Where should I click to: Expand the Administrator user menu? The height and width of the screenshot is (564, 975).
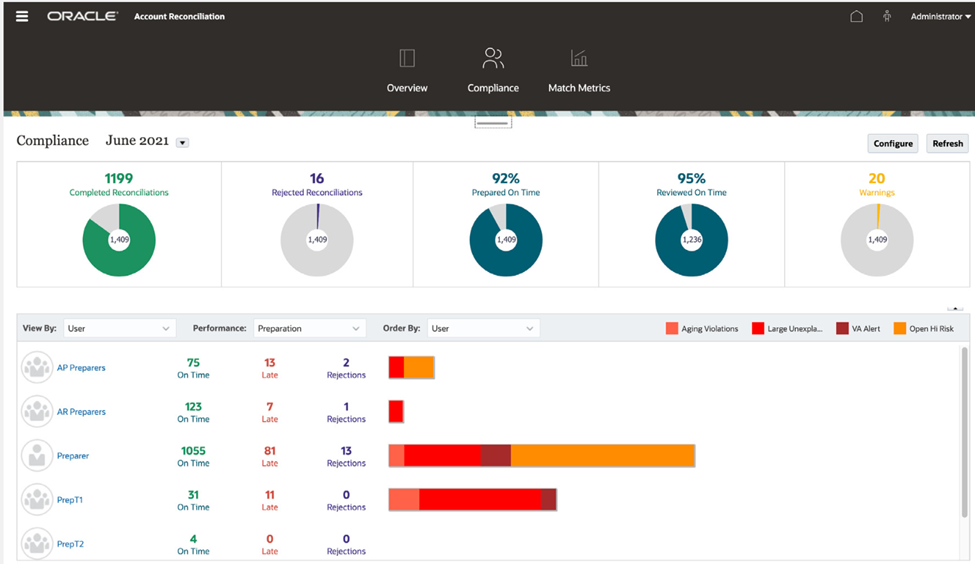point(940,16)
